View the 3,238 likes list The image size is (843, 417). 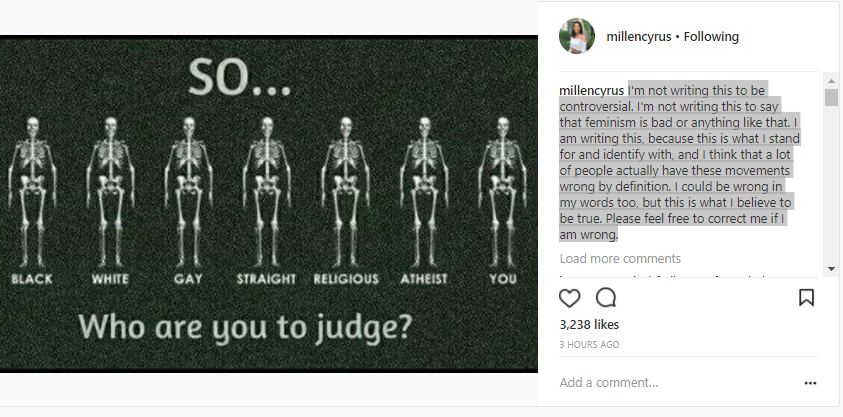pos(589,325)
